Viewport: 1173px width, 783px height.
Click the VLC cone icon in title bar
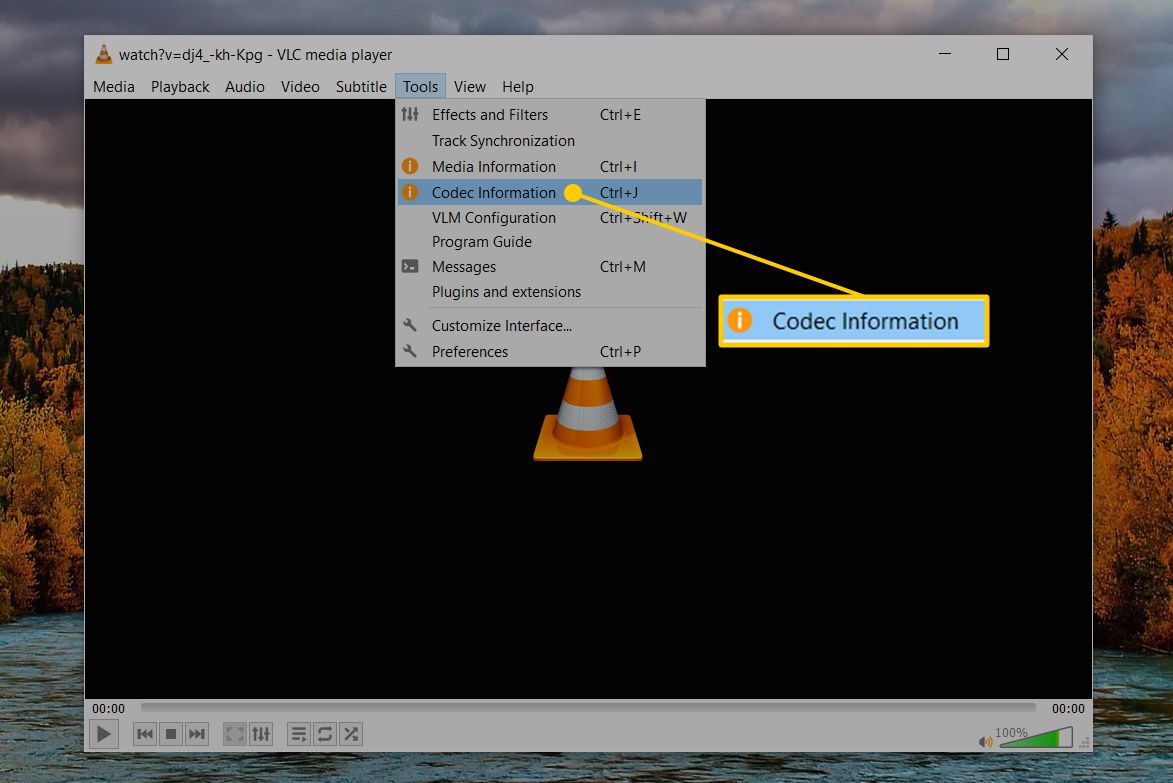coord(104,54)
